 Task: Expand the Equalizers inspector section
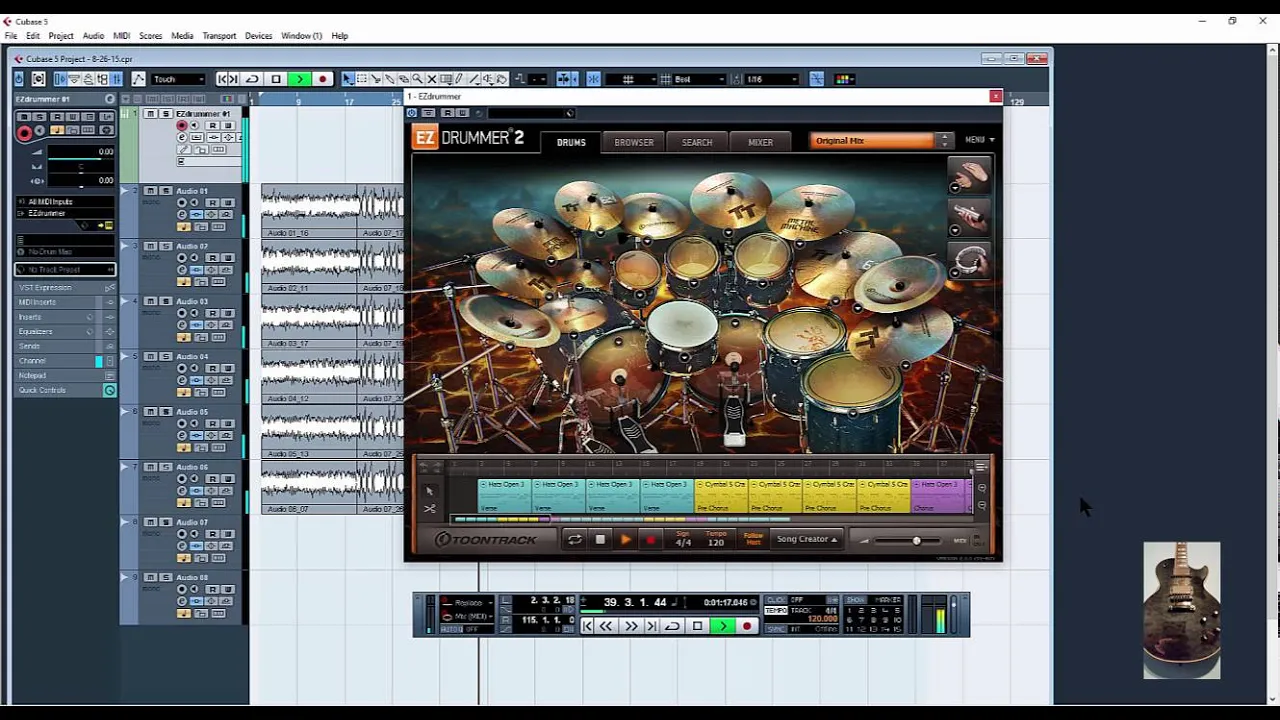coord(65,331)
